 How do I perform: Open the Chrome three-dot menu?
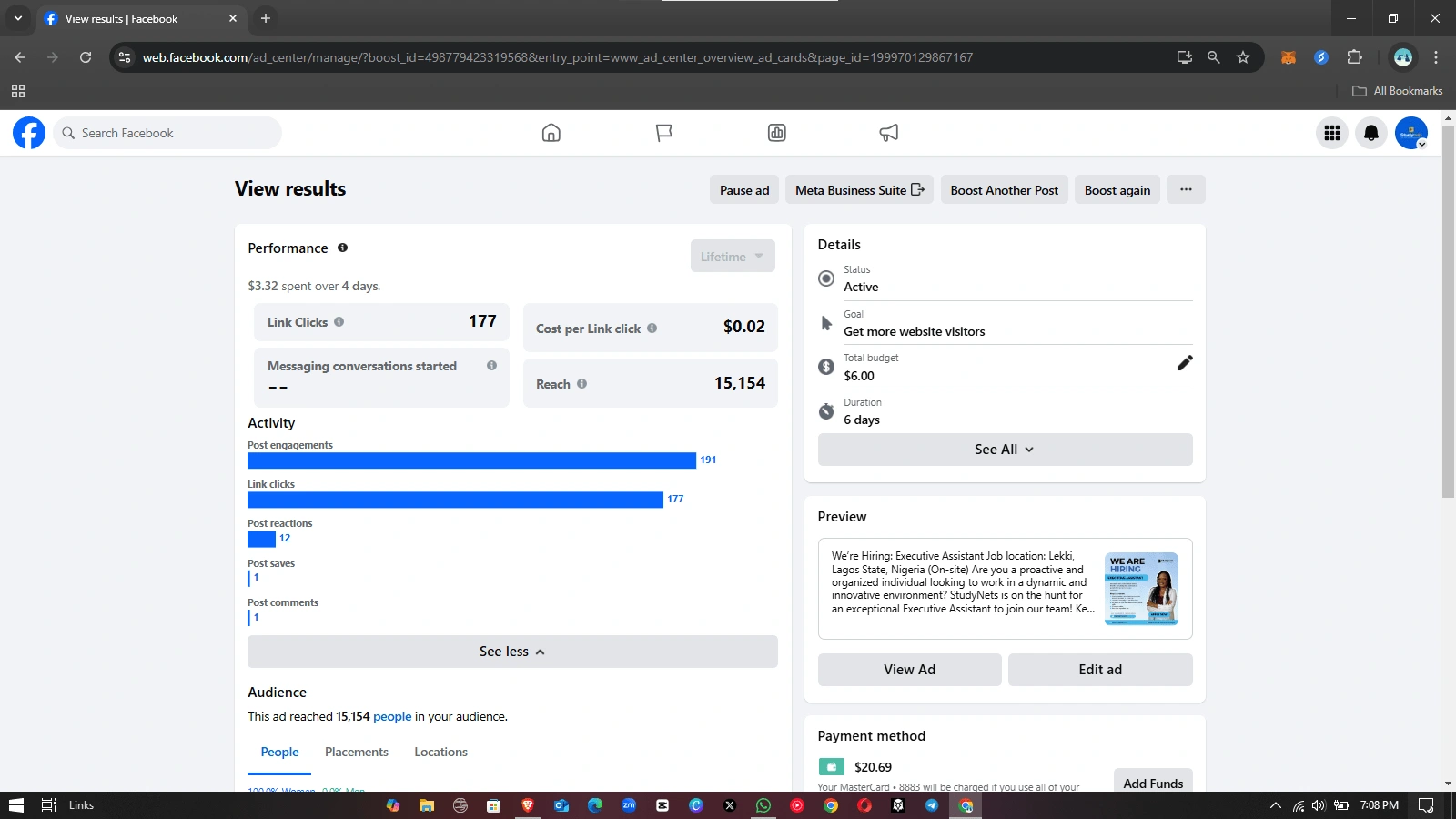coord(1436,57)
